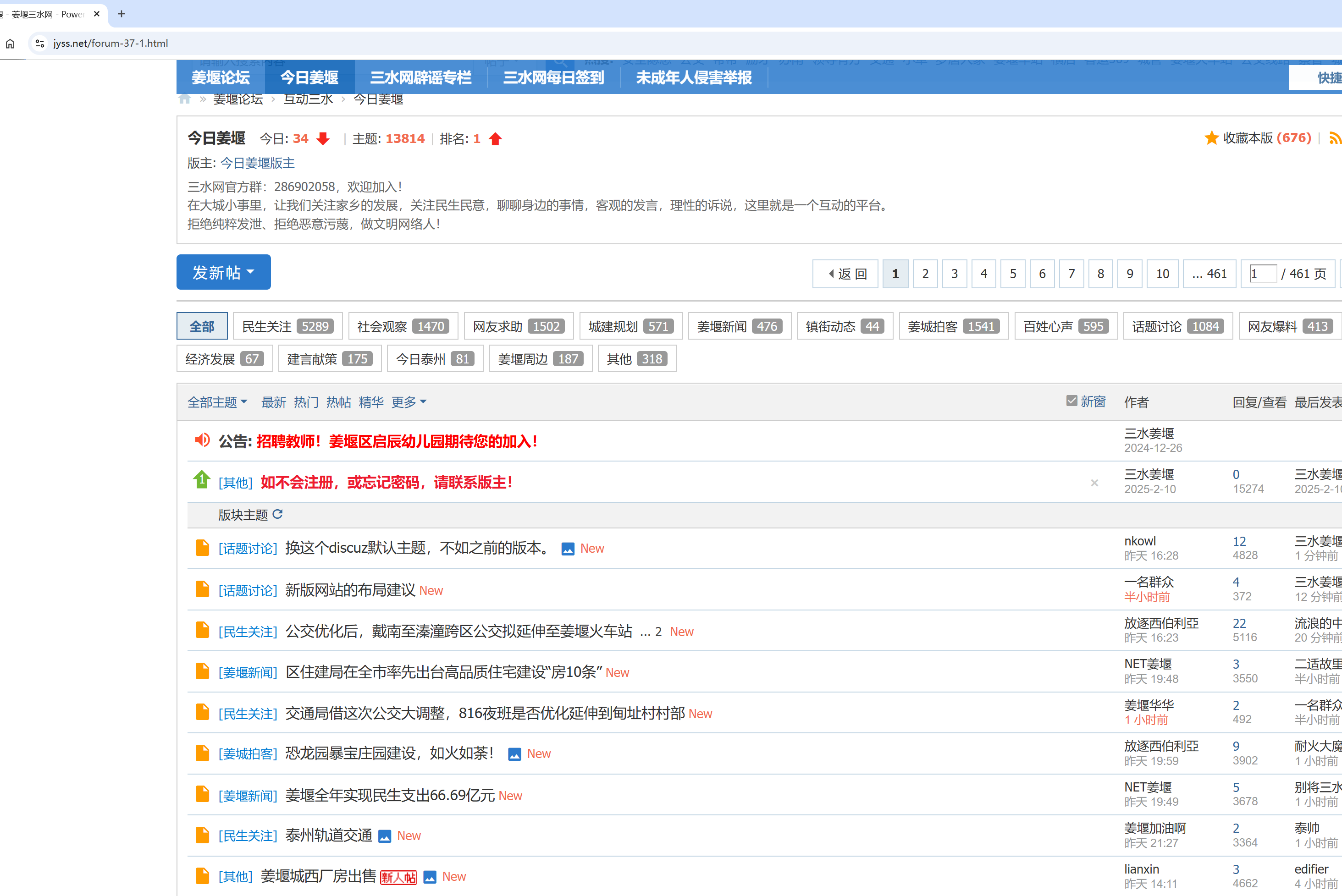
Task: Select 今日姜堰 navigation tab
Action: tap(309, 78)
